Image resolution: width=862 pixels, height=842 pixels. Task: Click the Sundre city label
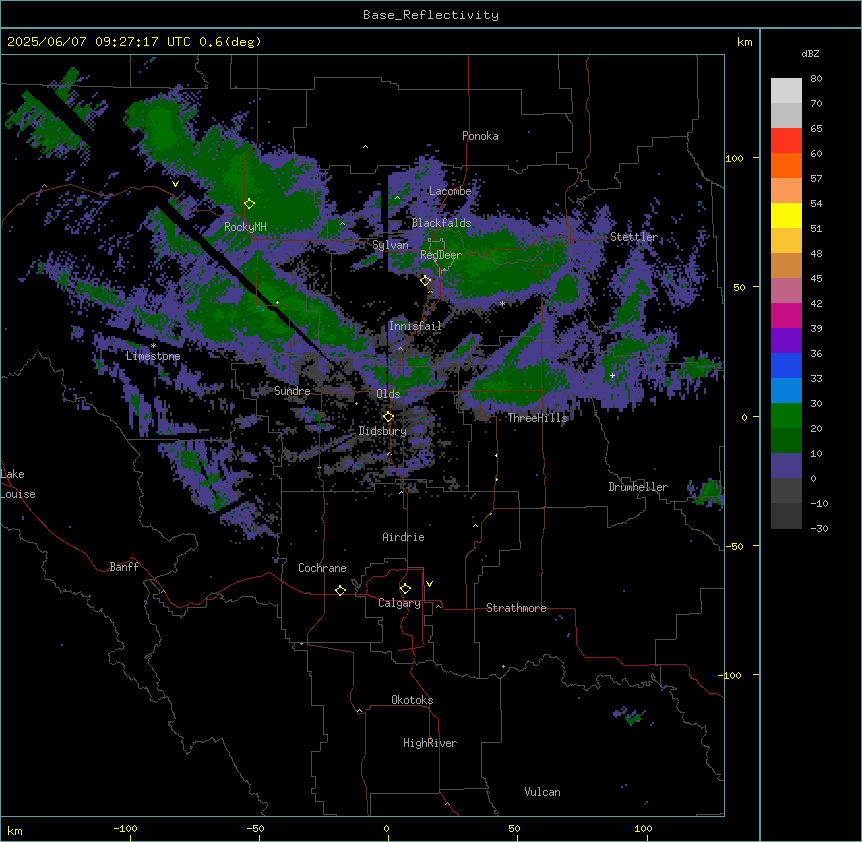pyautogui.click(x=292, y=391)
